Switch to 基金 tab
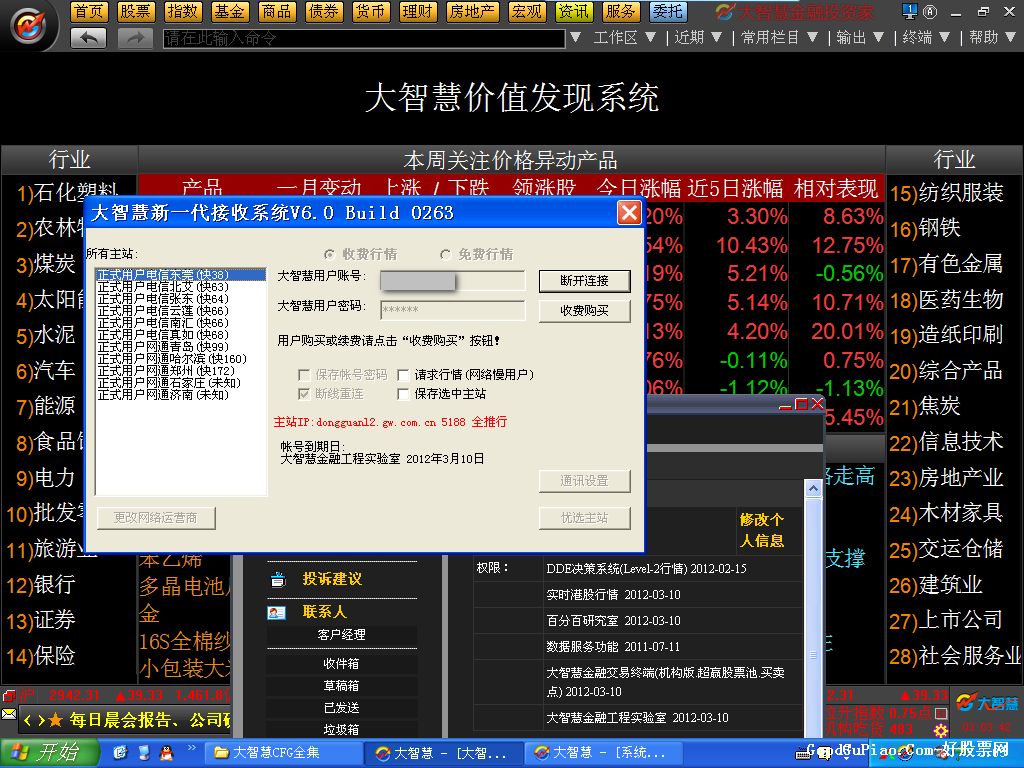The width and height of the screenshot is (1024, 768). [x=229, y=11]
